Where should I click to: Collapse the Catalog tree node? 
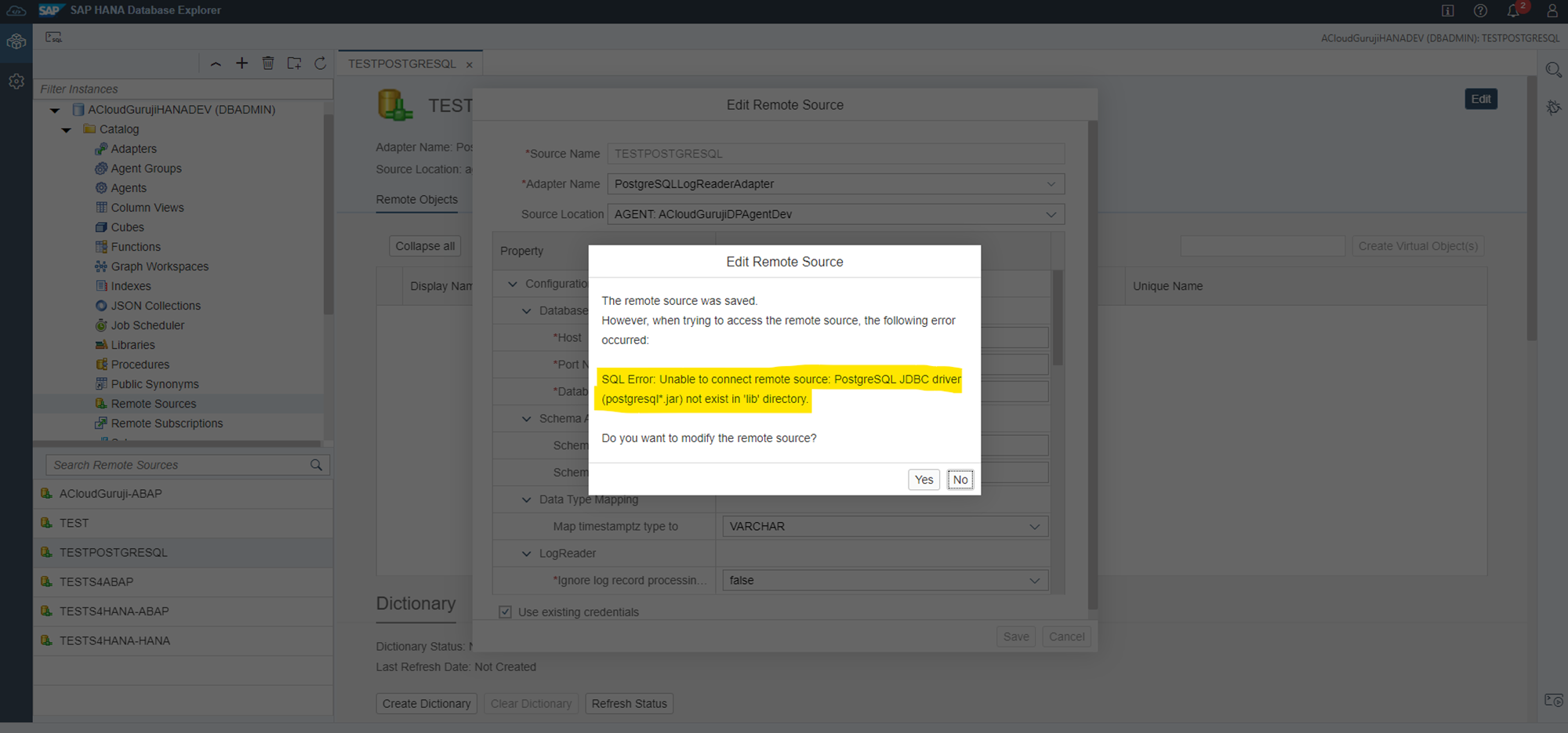tap(67, 129)
